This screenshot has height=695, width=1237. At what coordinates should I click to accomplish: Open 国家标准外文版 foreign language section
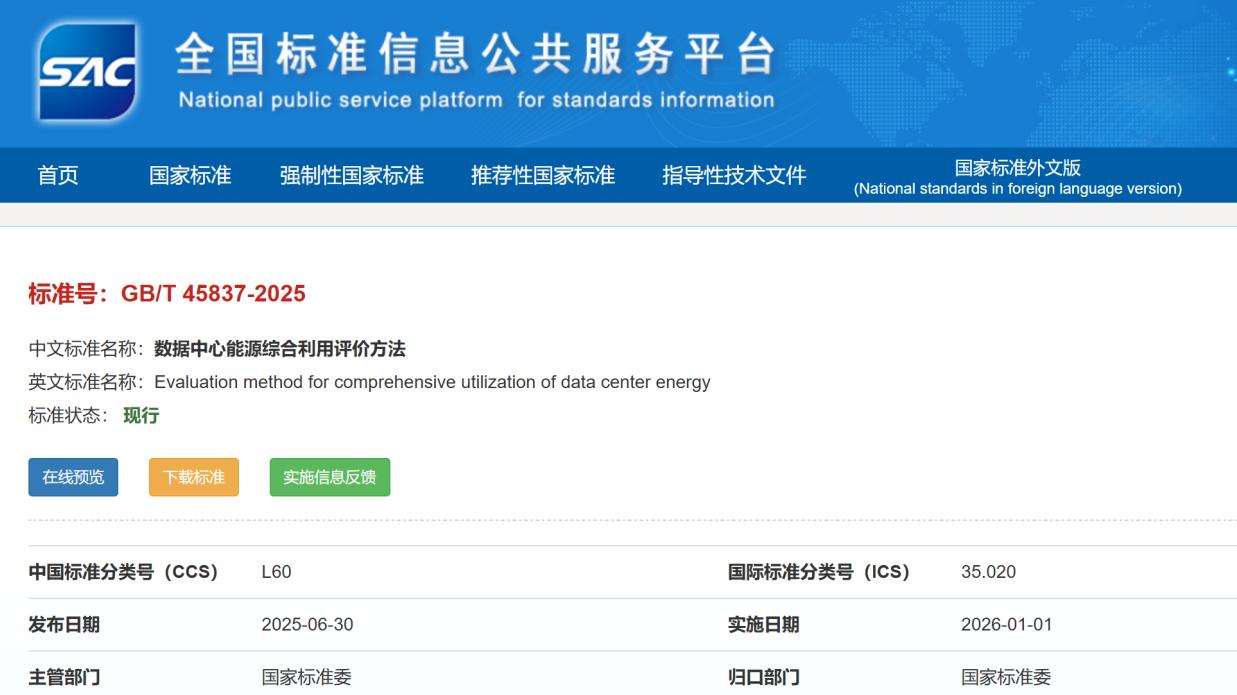[x=1018, y=177]
